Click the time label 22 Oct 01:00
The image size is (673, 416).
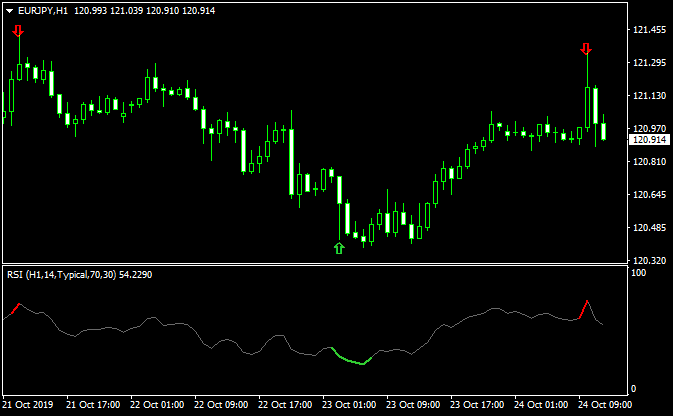point(157,405)
